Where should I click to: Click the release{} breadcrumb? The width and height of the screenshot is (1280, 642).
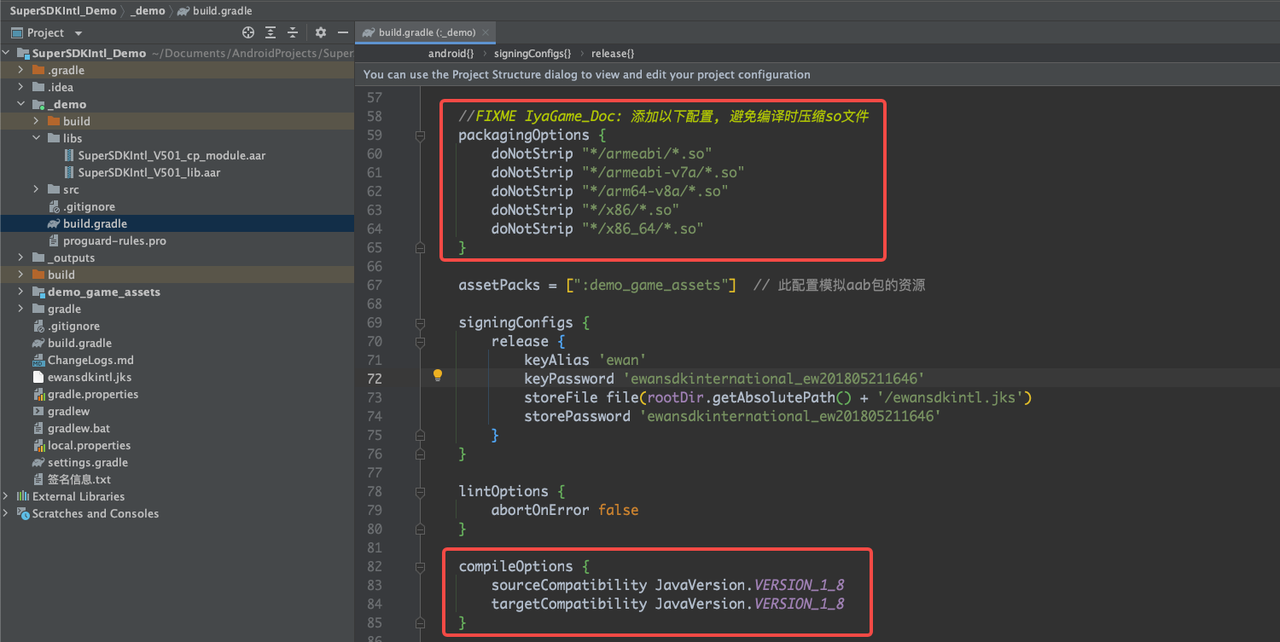pyautogui.click(x=613, y=53)
